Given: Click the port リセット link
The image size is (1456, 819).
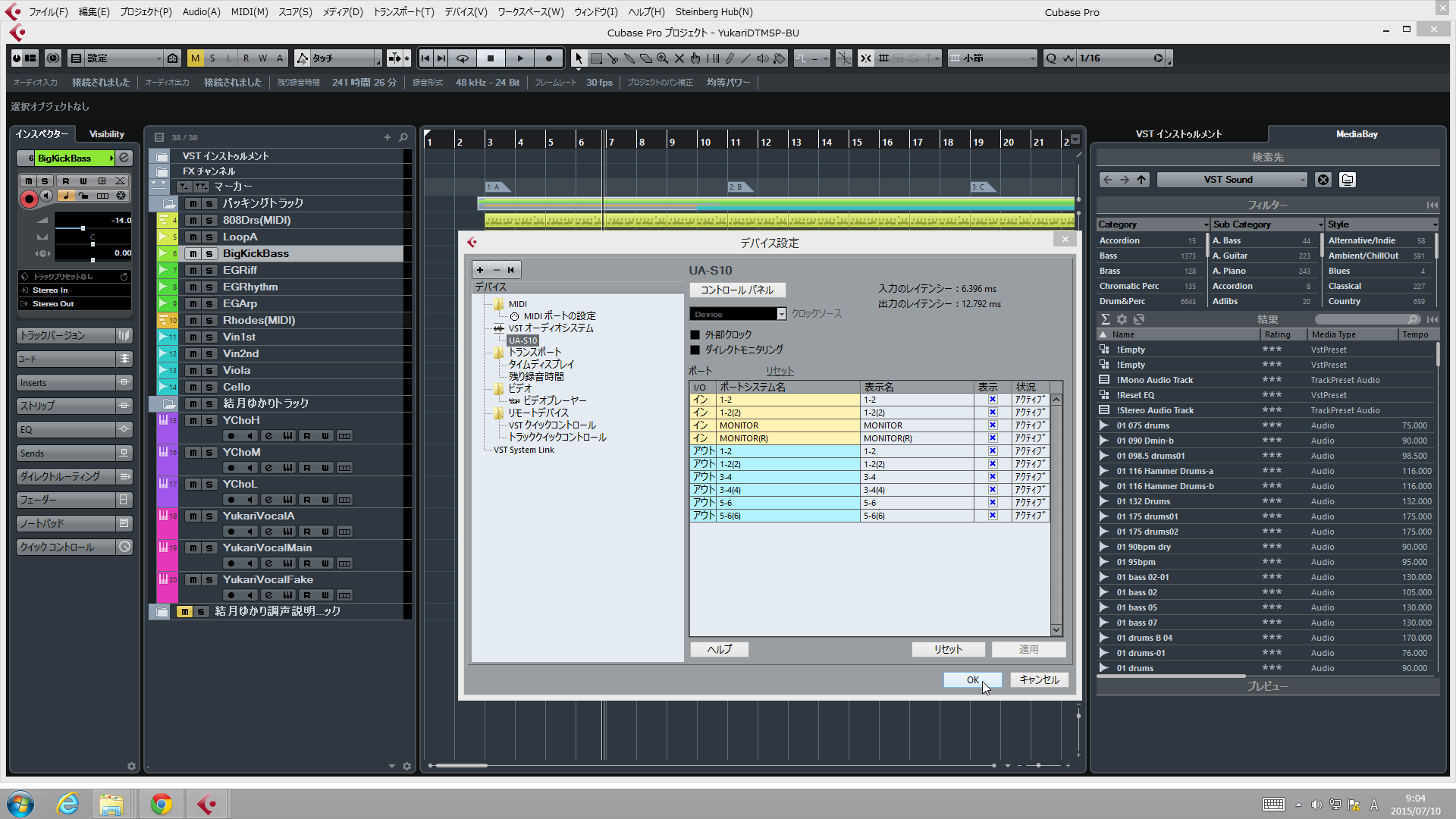Looking at the screenshot, I should tap(780, 371).
